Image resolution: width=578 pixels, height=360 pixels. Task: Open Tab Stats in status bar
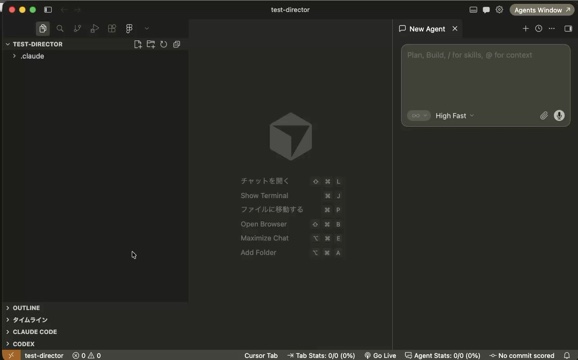(321, 356)
